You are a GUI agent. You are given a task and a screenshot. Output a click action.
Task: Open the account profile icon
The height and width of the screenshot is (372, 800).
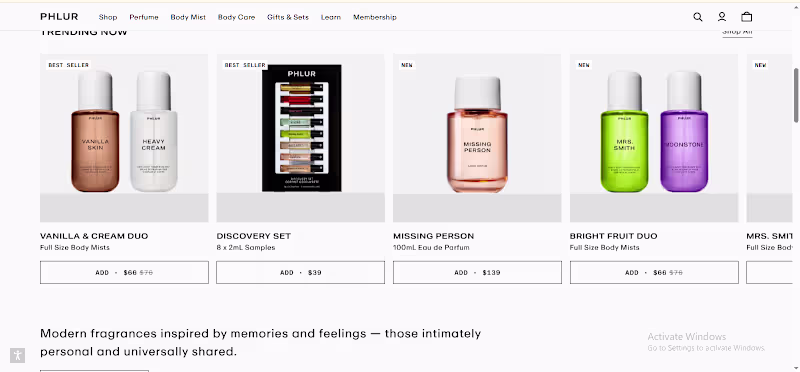coord(721,17)
